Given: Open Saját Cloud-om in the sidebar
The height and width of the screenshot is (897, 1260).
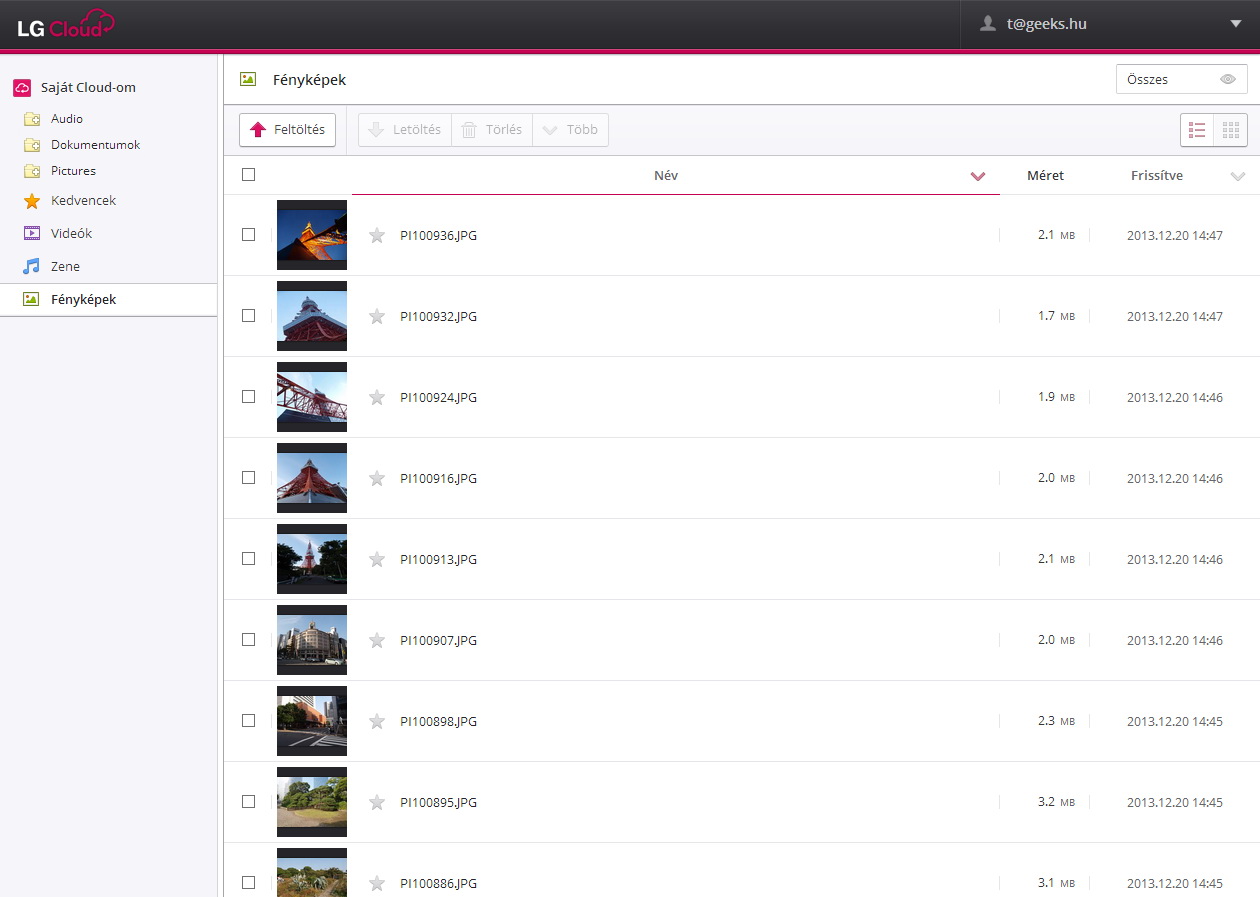Looking at the screenshot, I should point(88,87).
